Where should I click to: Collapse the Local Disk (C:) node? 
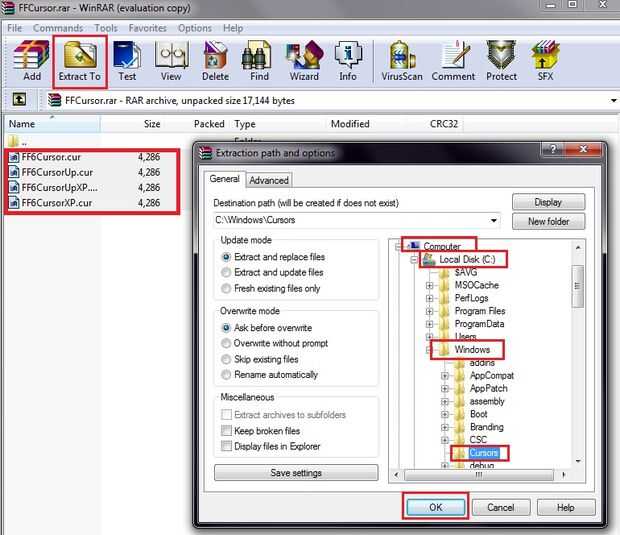tap(414, 259)
